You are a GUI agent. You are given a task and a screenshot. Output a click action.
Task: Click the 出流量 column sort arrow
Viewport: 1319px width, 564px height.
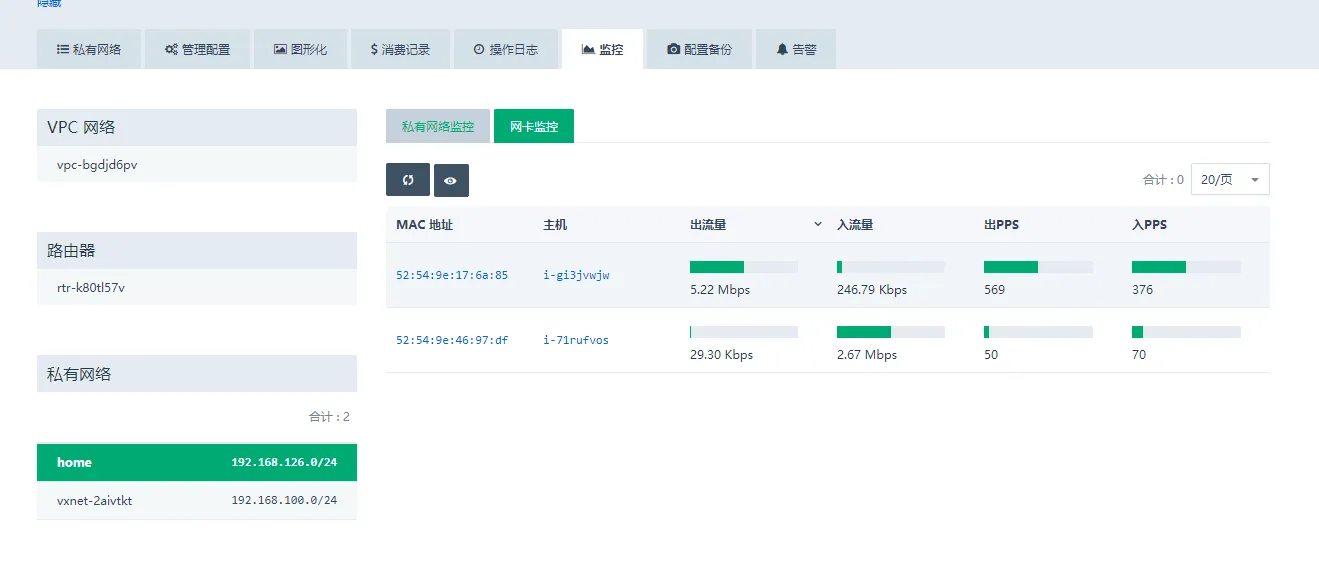click(x=818, y=225)
